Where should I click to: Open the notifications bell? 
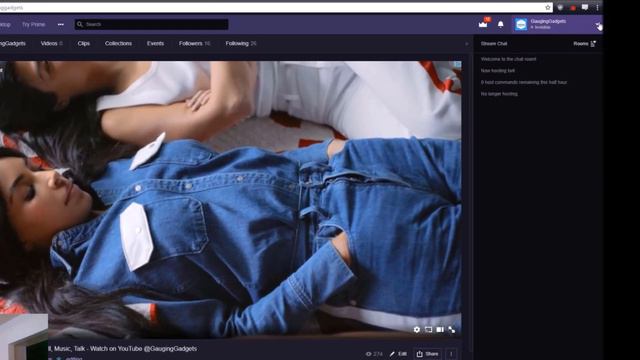pyautogui.click(x=500, y=24)
